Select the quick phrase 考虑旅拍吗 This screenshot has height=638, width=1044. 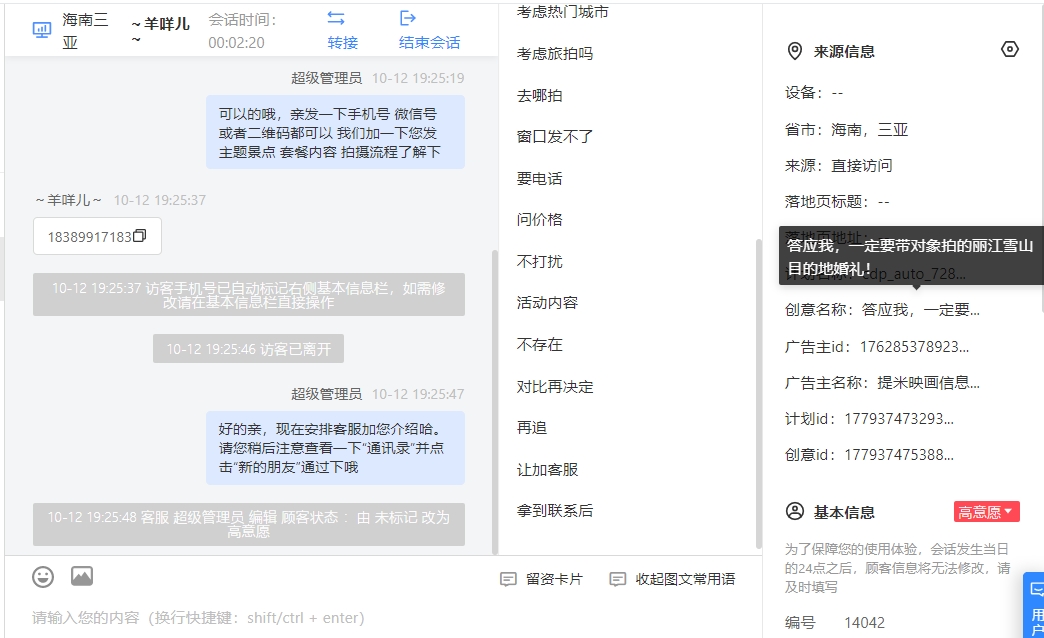(x=555, y=53)
